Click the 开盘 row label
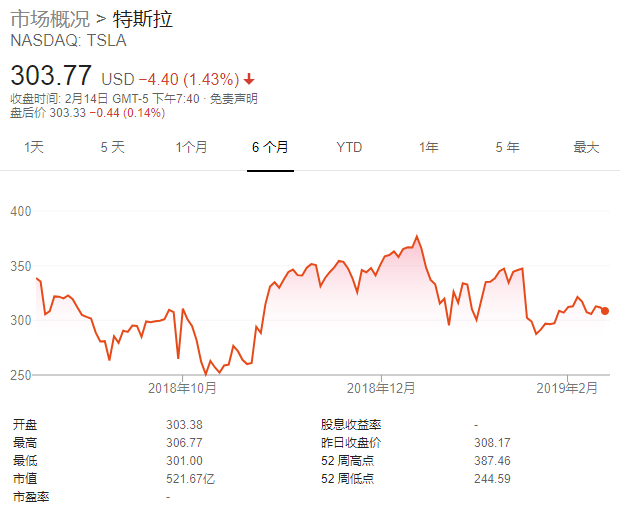The image size is (620, 523). tap(25, 425)
